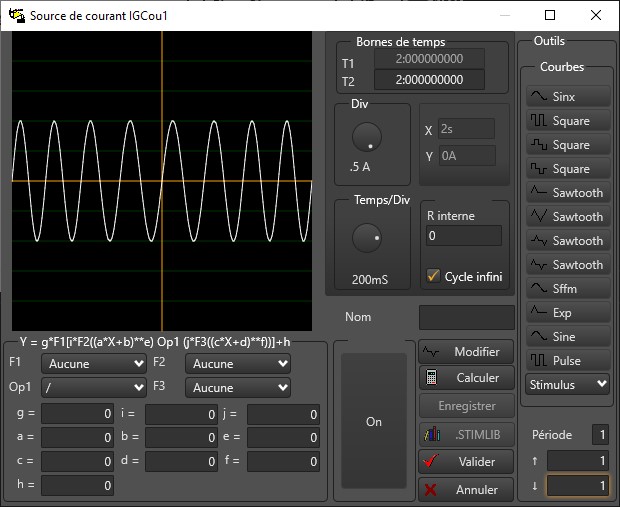Open the F2 function dropdown
Viewport: 620px width, 507px height.
point(238,364)
